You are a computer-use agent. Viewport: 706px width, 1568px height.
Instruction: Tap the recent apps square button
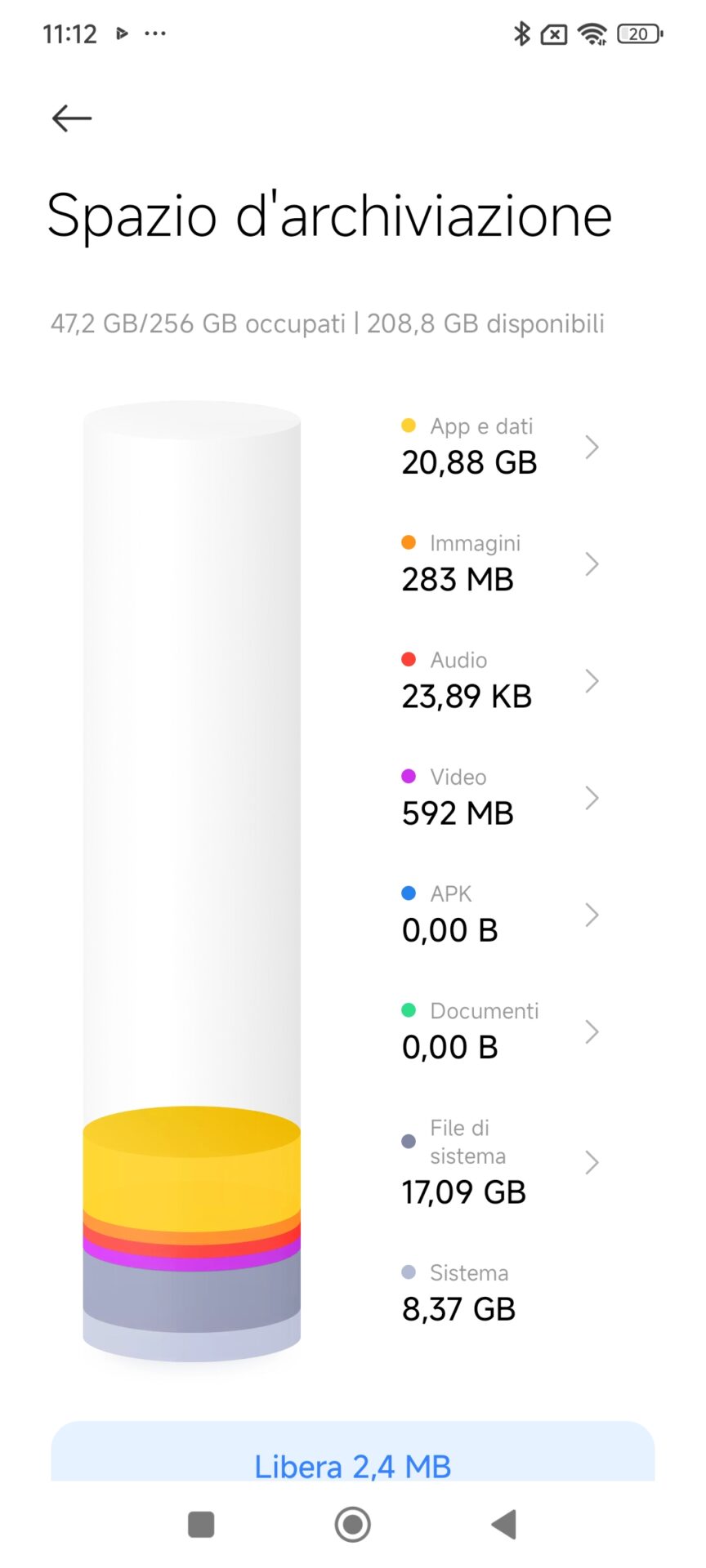(x=201, y=1524)
